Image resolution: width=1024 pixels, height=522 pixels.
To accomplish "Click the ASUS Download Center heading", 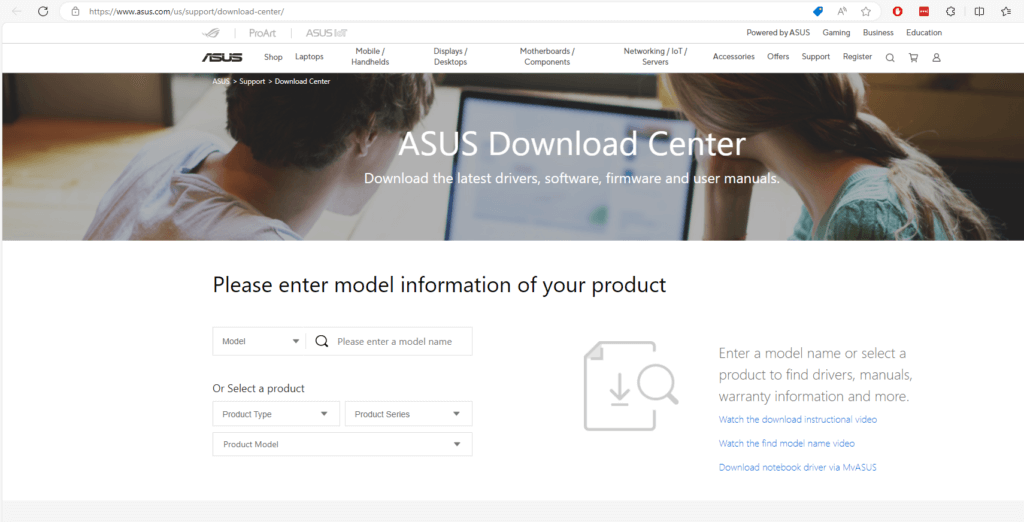I will tap(571, 144).
